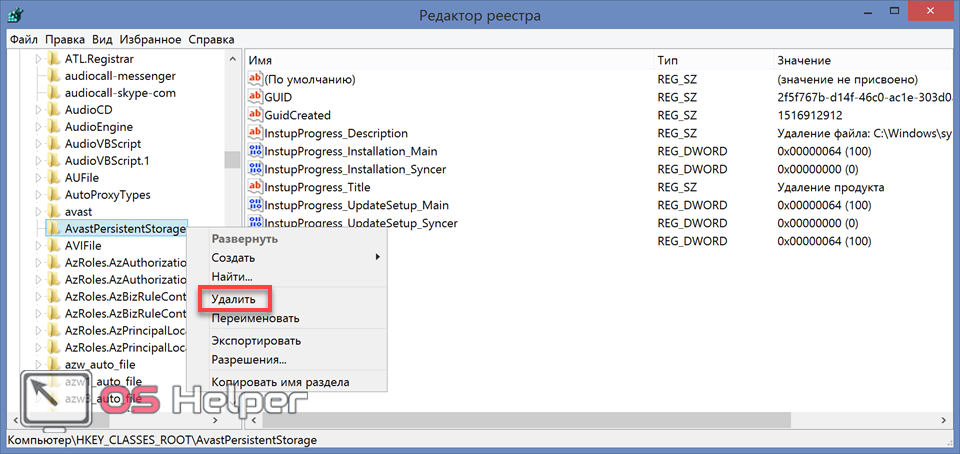
Task: Click the value data 1516912912
Action: 810,115
